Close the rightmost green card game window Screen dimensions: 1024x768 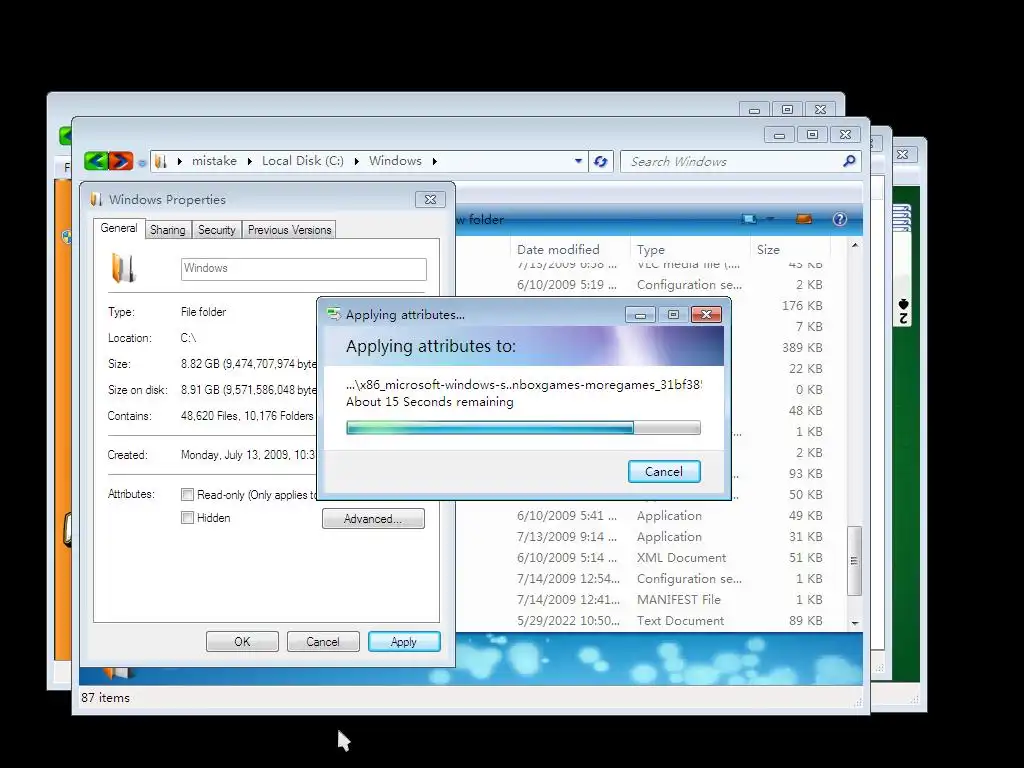click(x=903, y=155)
